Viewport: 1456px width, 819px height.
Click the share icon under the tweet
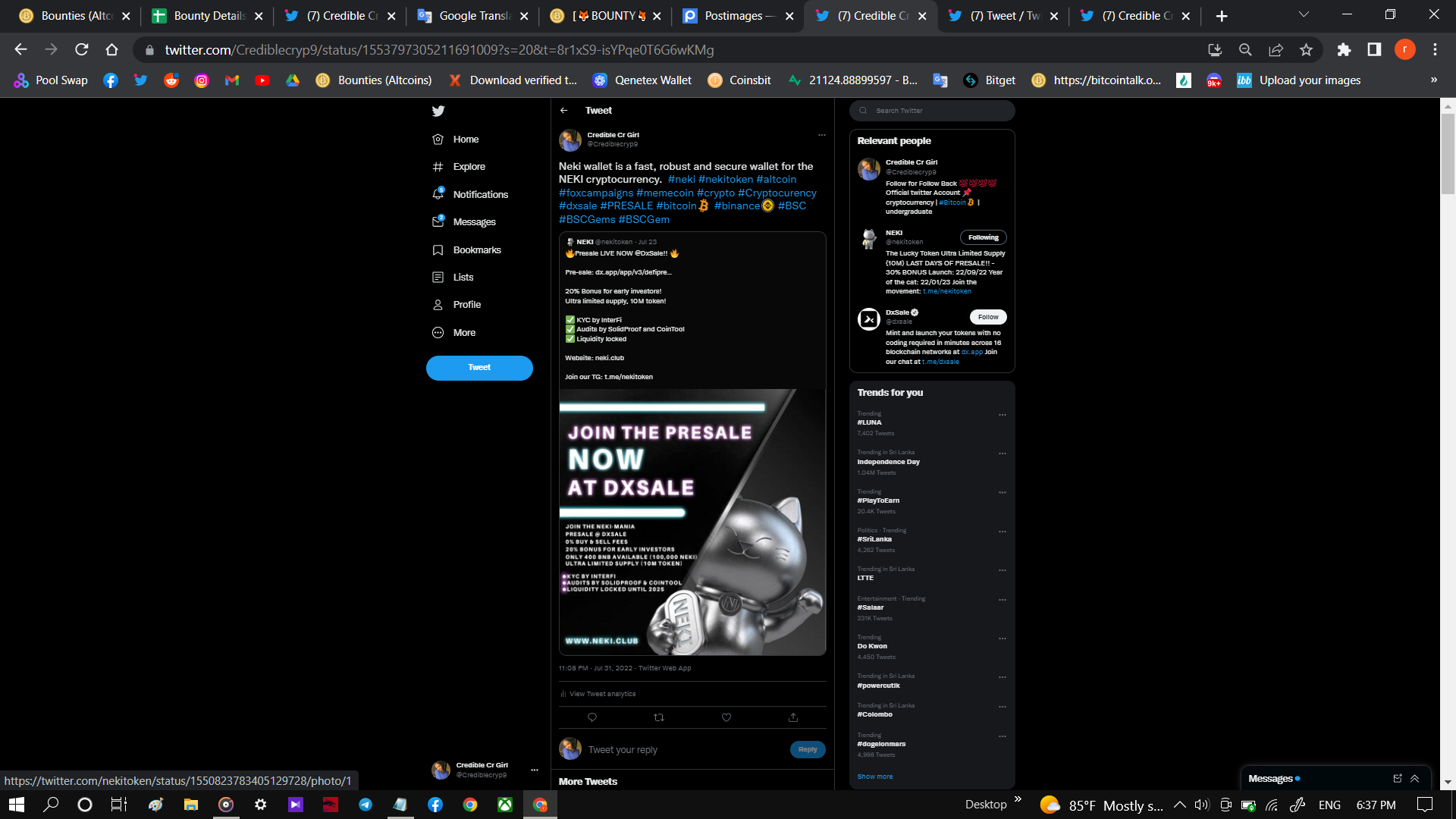(793, 717)
